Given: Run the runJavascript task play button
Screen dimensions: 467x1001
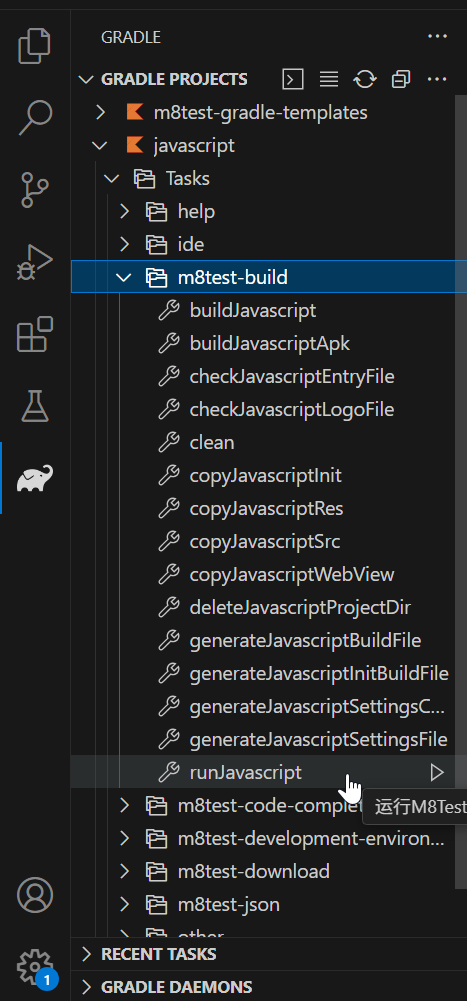Looking at the screenshot, I should [x=436, y=772].
